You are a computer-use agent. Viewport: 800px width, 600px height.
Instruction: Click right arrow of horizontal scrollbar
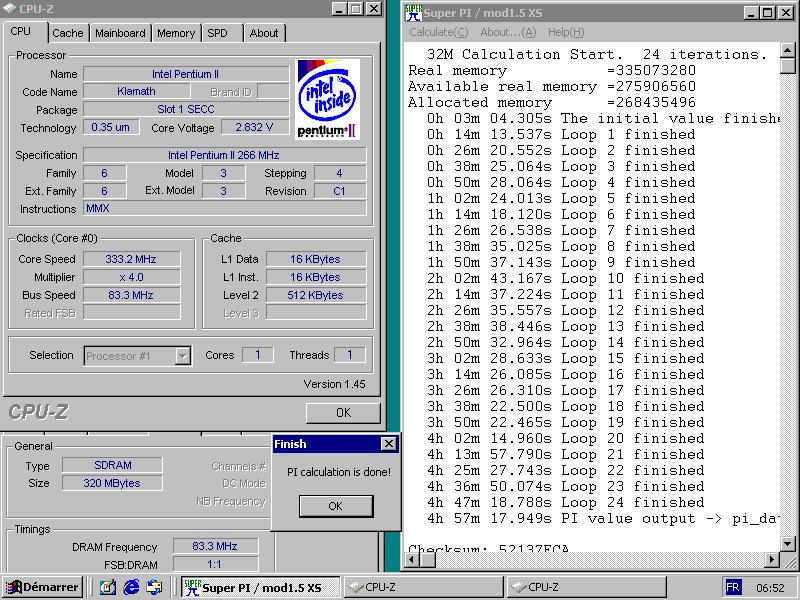[x=772, y=560]
